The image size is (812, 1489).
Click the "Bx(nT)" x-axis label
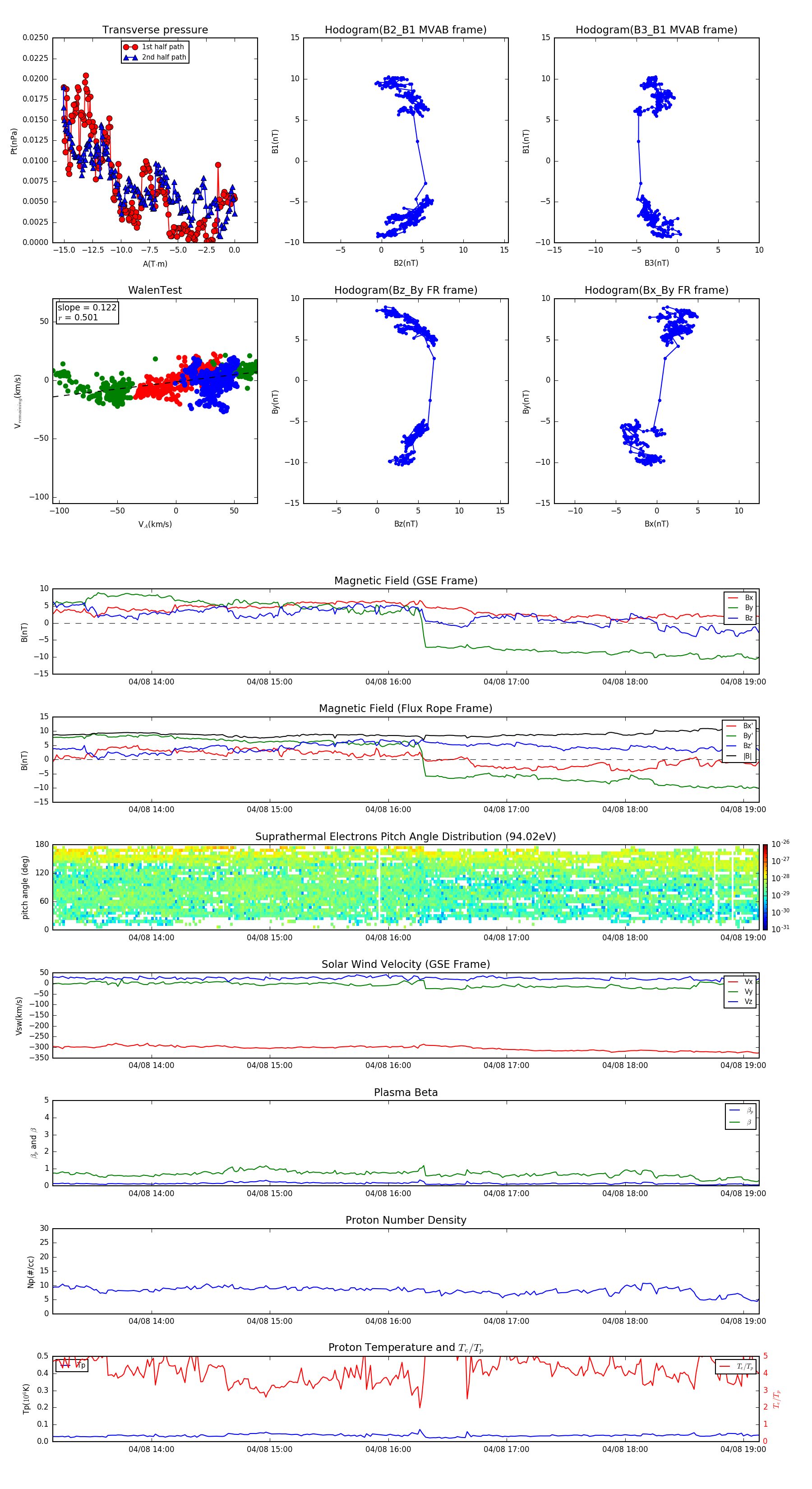click(x=656, y=524)
